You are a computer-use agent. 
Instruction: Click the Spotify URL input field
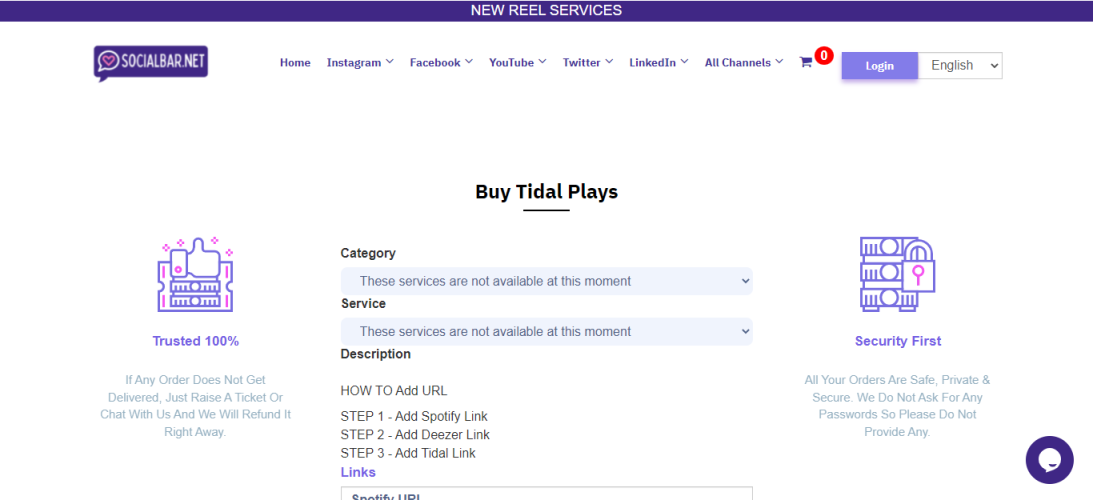[546, 494]
